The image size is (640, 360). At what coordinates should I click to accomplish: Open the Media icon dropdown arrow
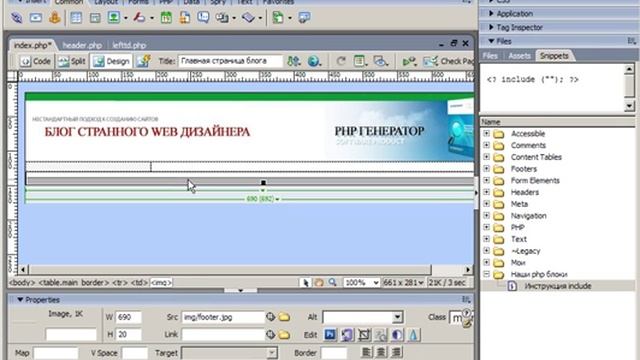tap(152, 18)
